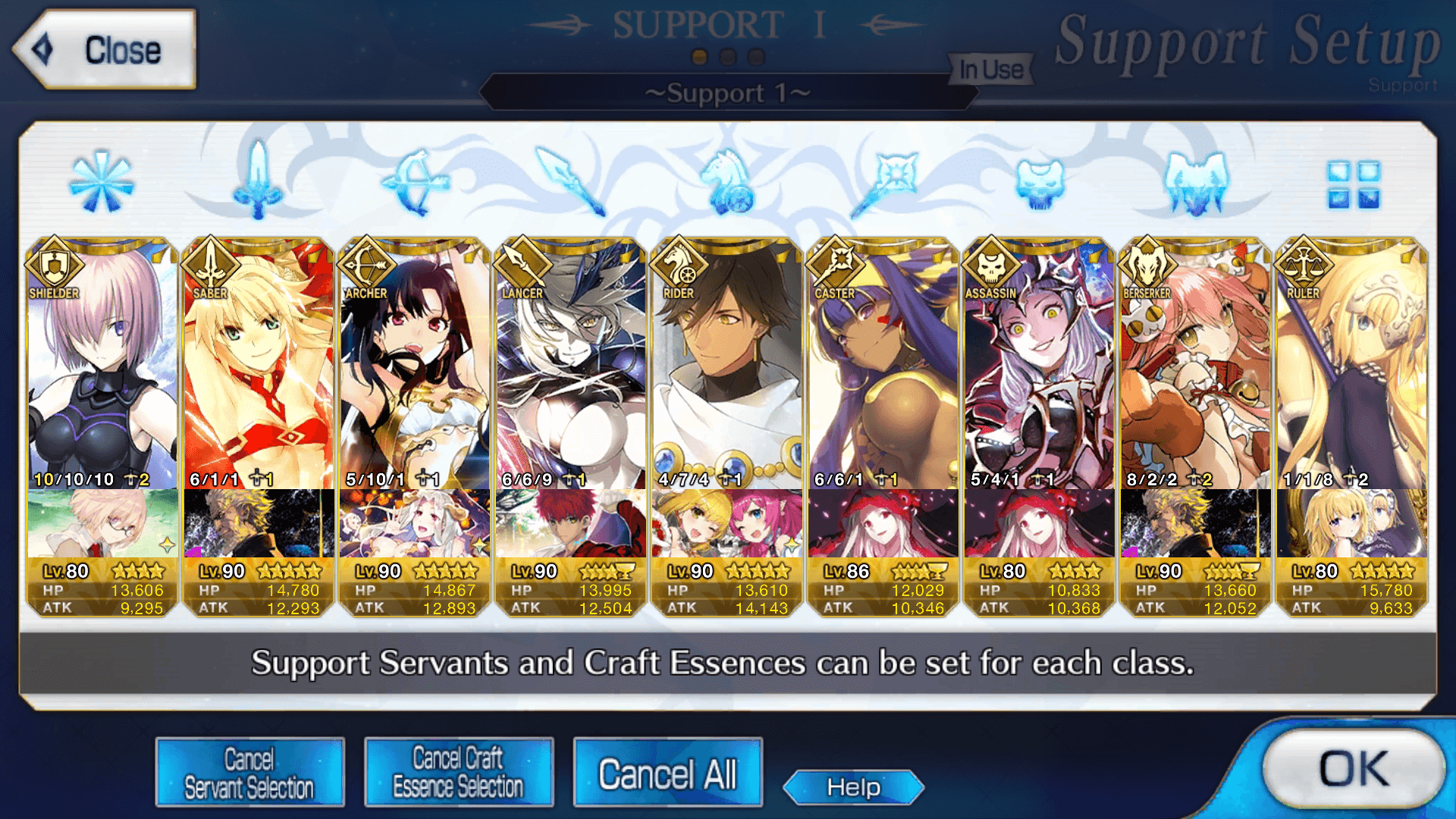Open the Shielder servant card
The height and width of the screenshot is (819, 1456).
[x=102, y=364]
